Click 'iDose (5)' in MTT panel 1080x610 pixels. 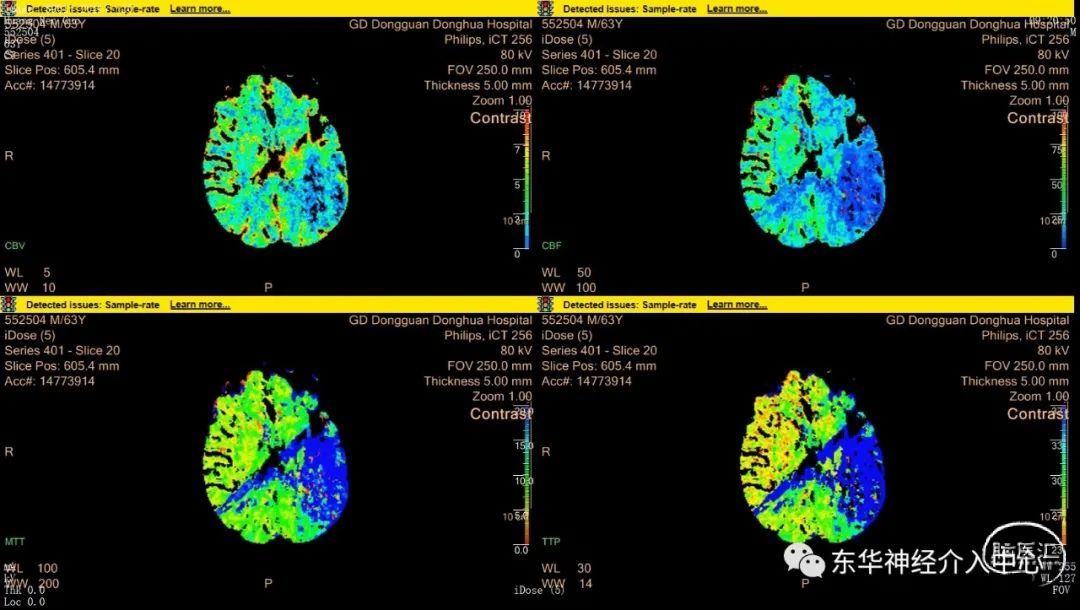tap(30, 335)
